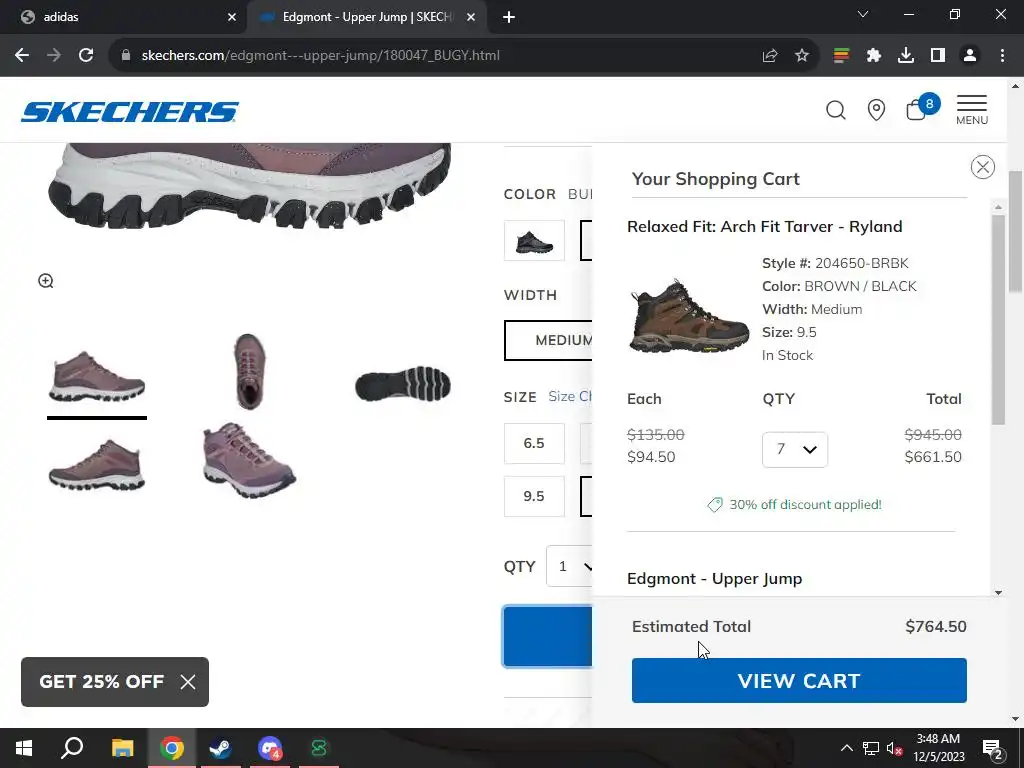The height and width of the screenshot is (768, 1024).
Task: Click the site lock icon in address bar
Action: [126, 56]
